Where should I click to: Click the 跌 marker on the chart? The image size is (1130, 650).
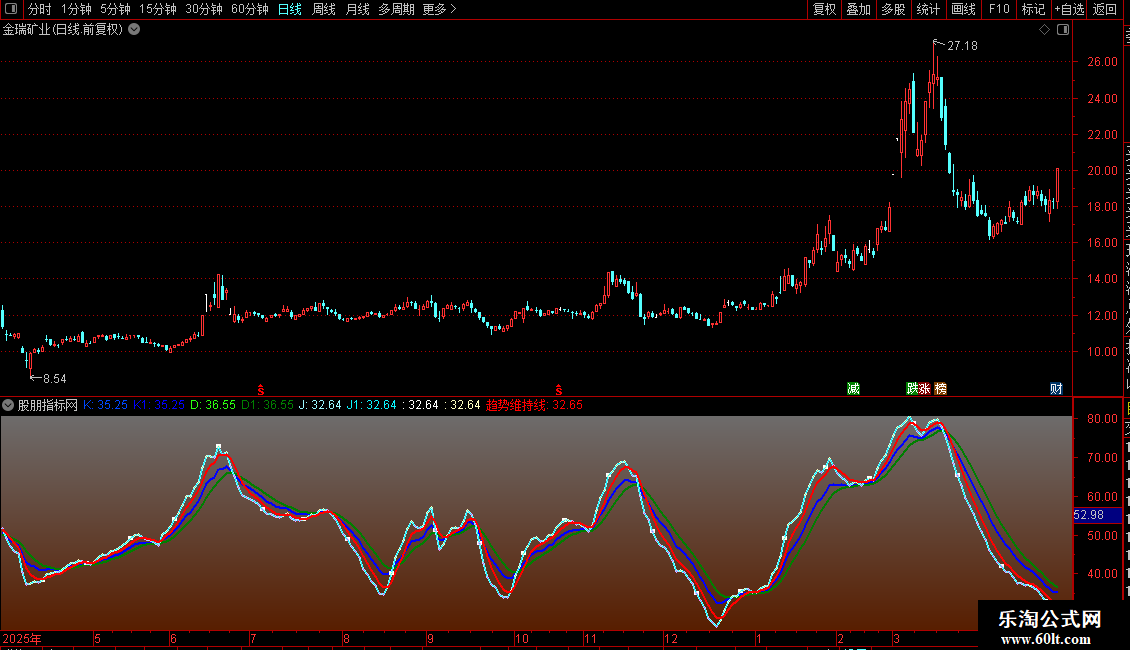point(912,388)
